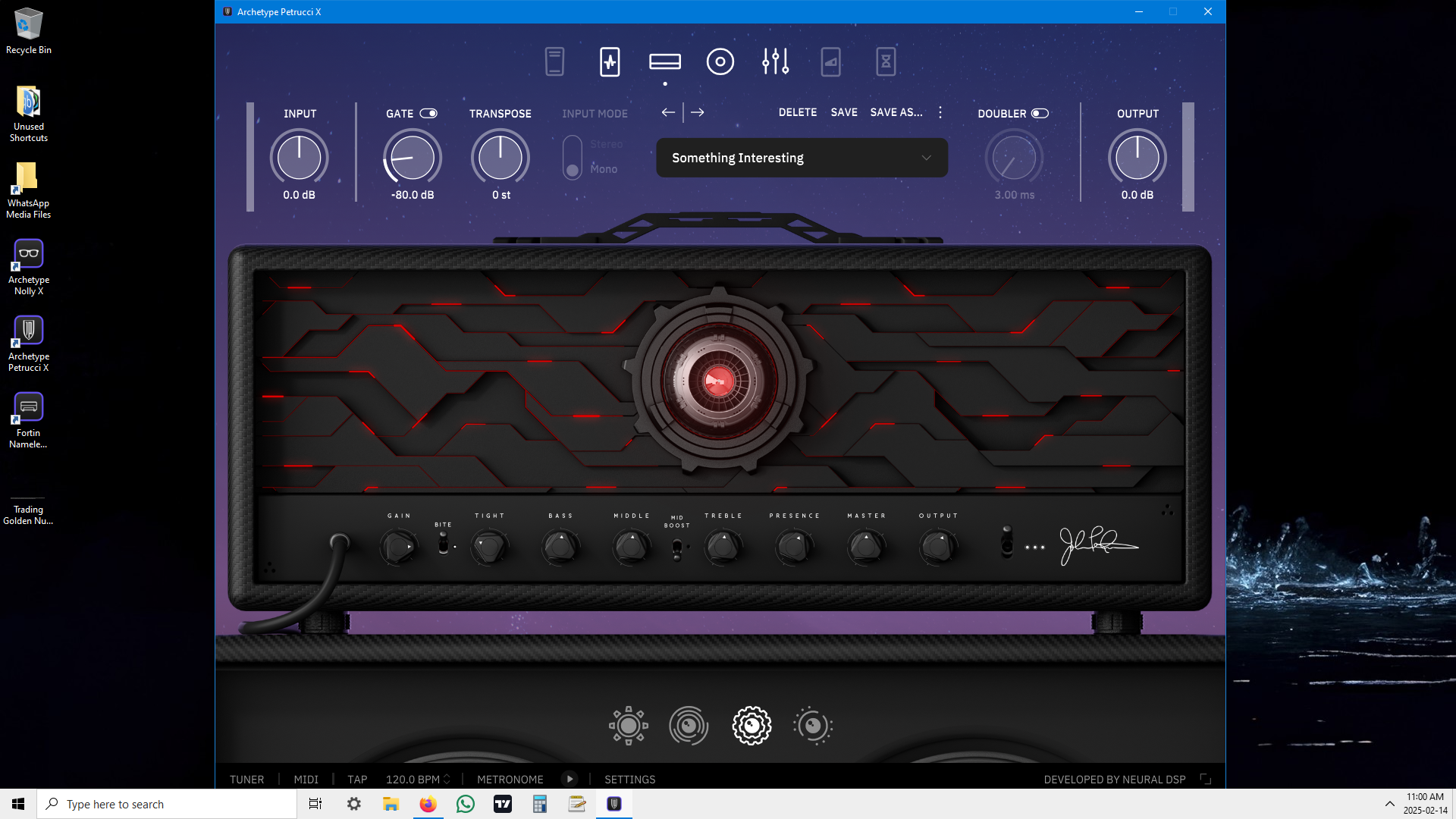Flip the BITE switch on amp

(x=444, y=543)
